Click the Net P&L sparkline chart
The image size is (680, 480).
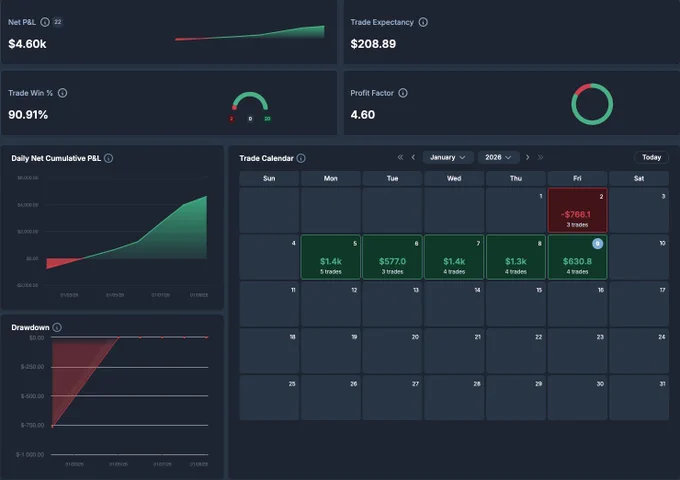click(x=250, y=33)
